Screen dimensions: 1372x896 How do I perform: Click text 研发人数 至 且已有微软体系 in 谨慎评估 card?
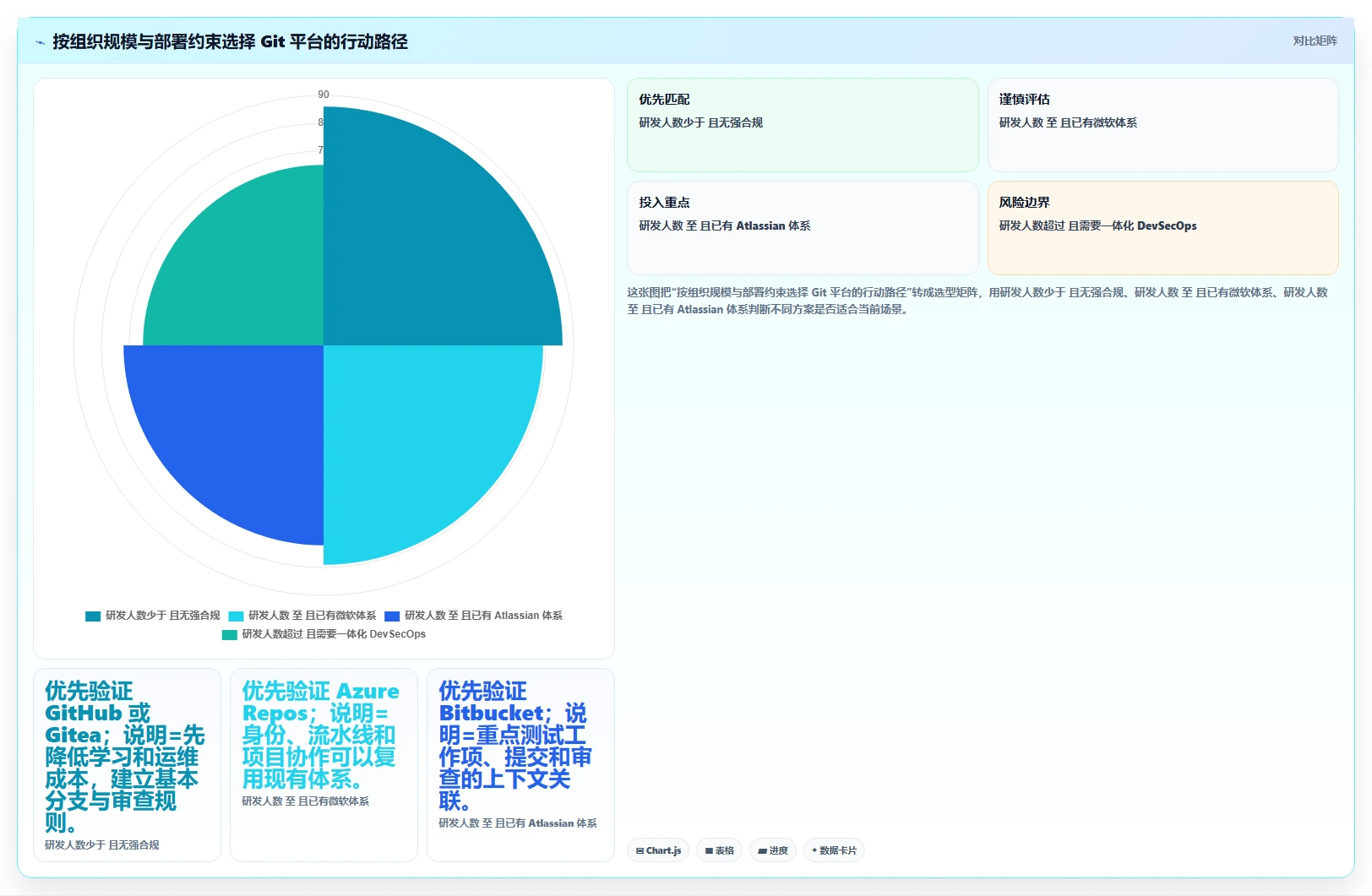[1068, 122]
